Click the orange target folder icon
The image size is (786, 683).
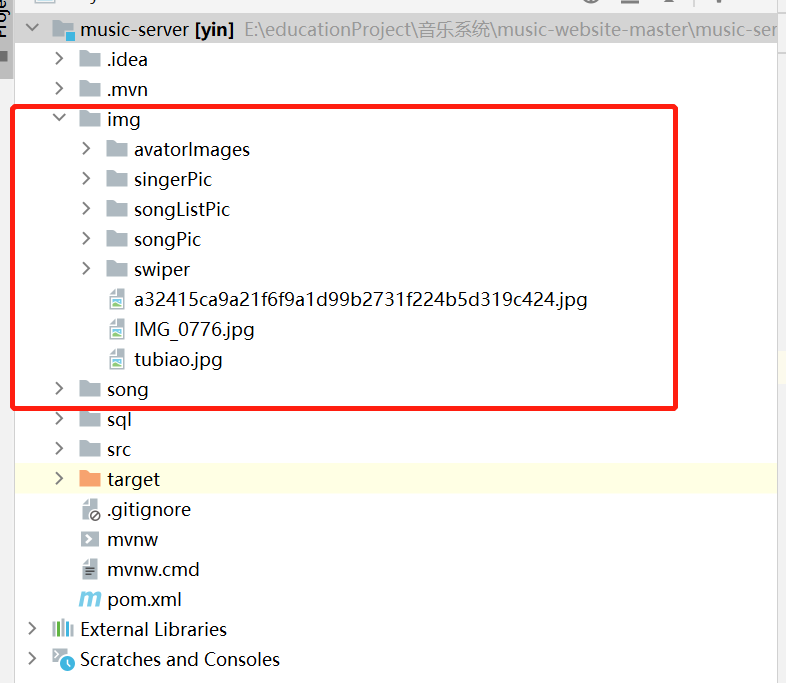90,479
